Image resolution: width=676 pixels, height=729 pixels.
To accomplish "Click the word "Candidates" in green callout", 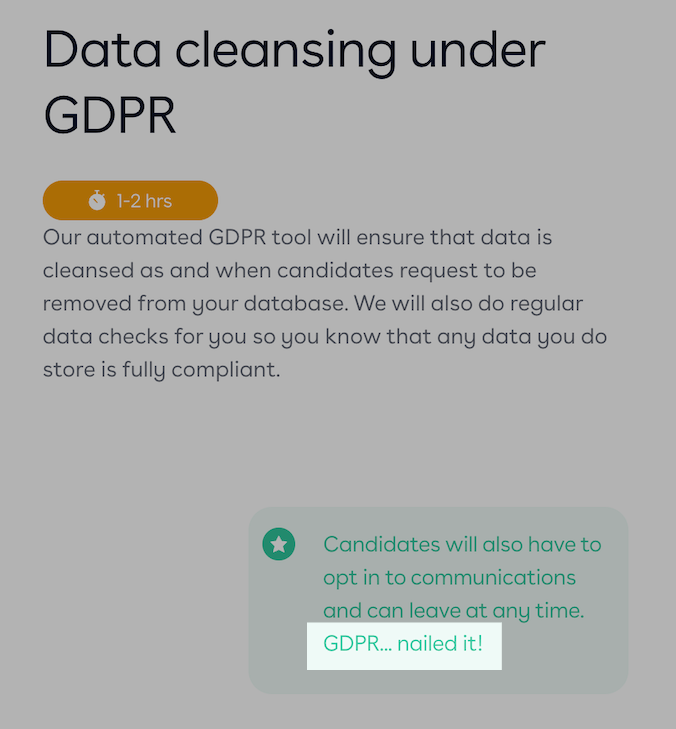I will [x=381, y=544].
